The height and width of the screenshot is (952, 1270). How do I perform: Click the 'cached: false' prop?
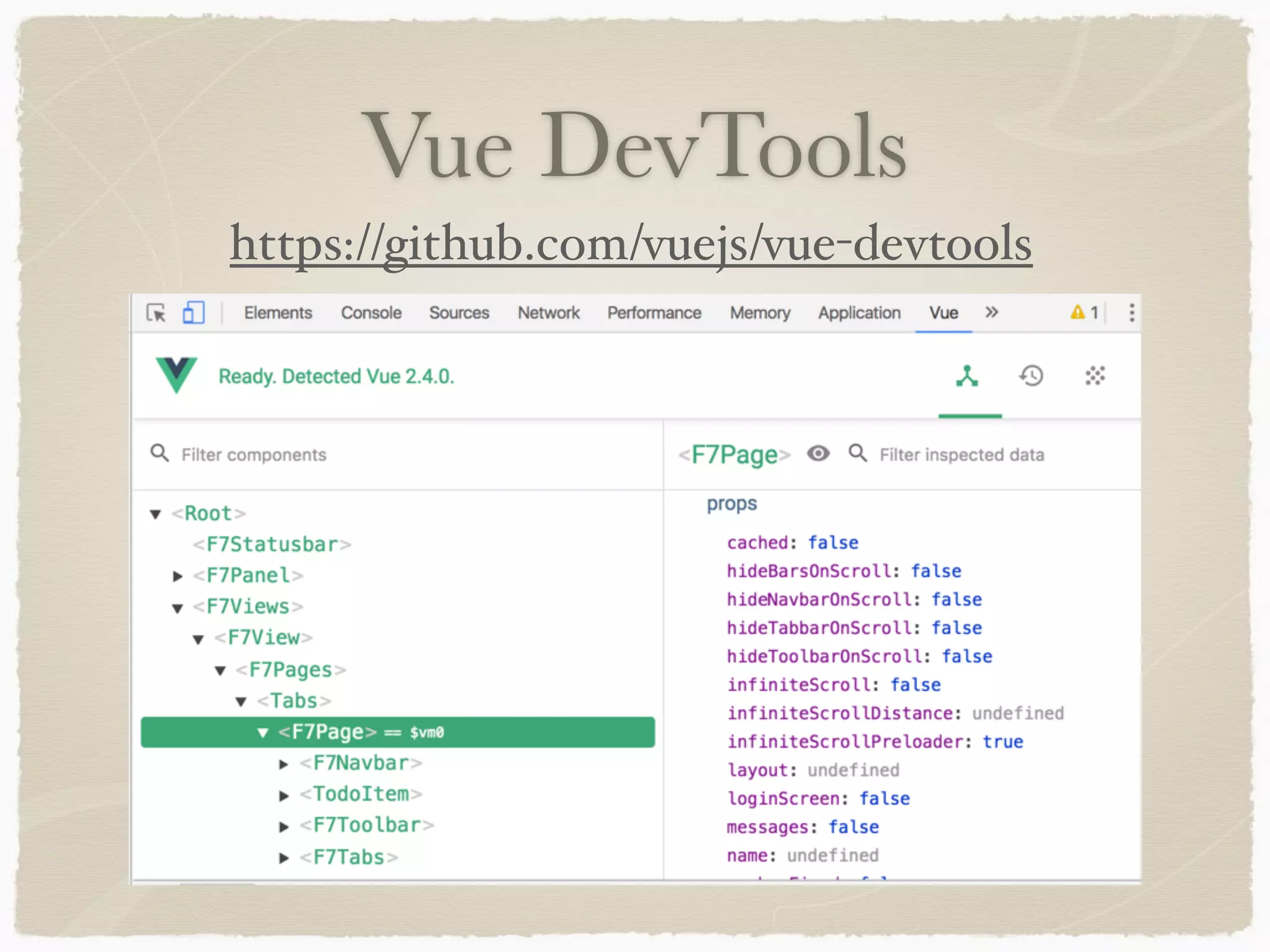(x=793, y=542)
